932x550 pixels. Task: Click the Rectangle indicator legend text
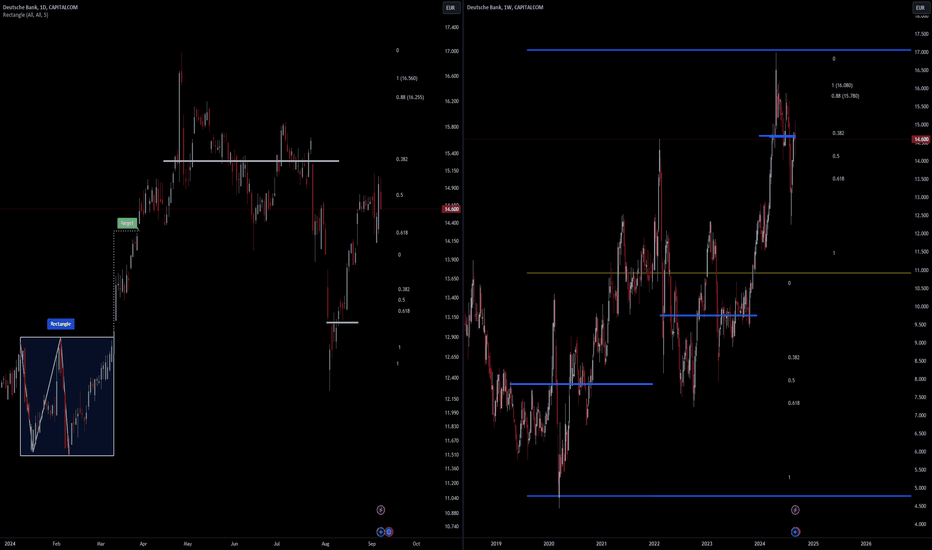tap(26, 15)
